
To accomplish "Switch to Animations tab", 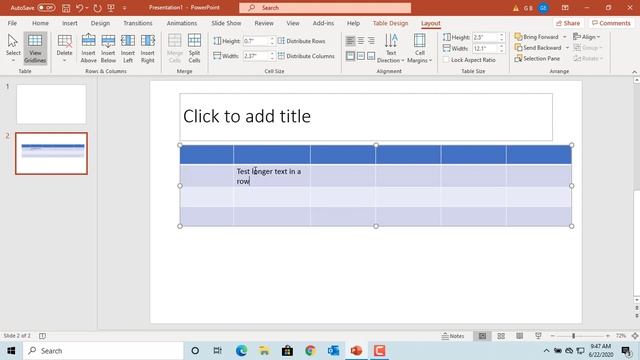I will [x=182, y=23].
